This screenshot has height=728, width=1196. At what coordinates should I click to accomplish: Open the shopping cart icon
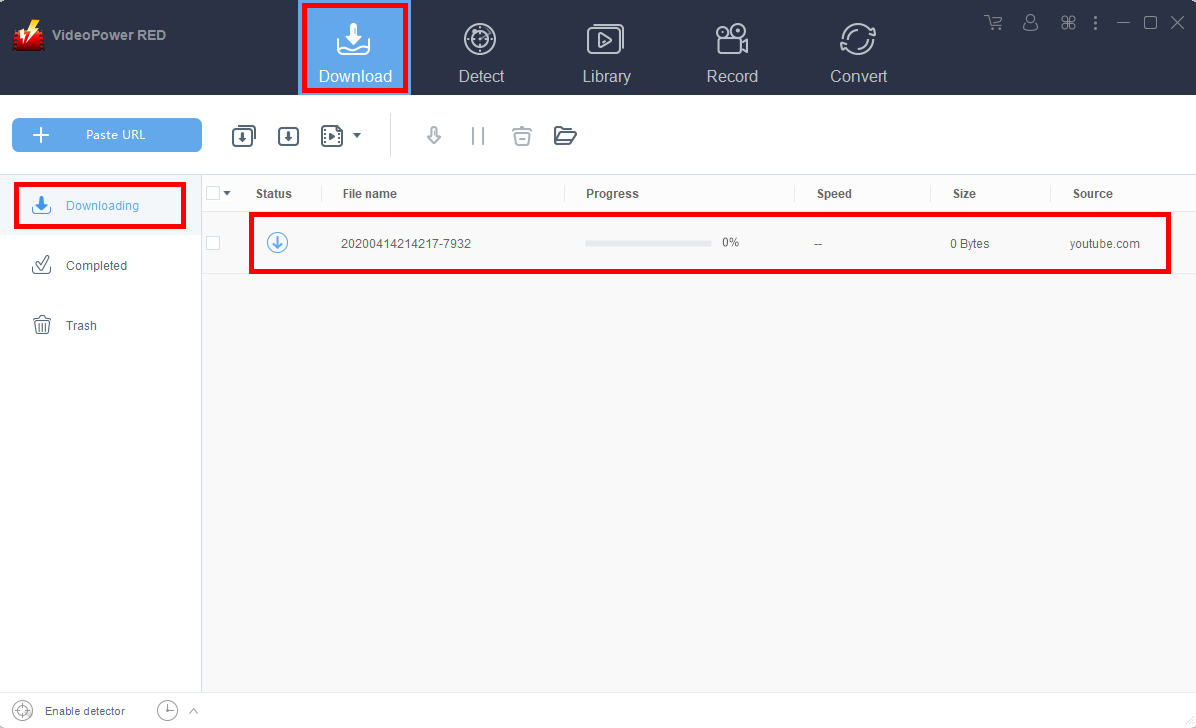pos(993,23)
